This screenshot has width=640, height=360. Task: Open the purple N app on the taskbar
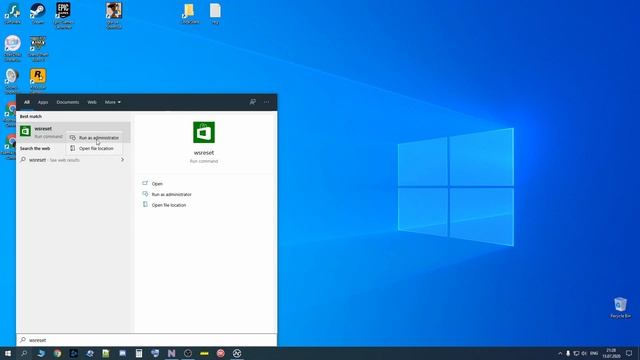point(171,353)
